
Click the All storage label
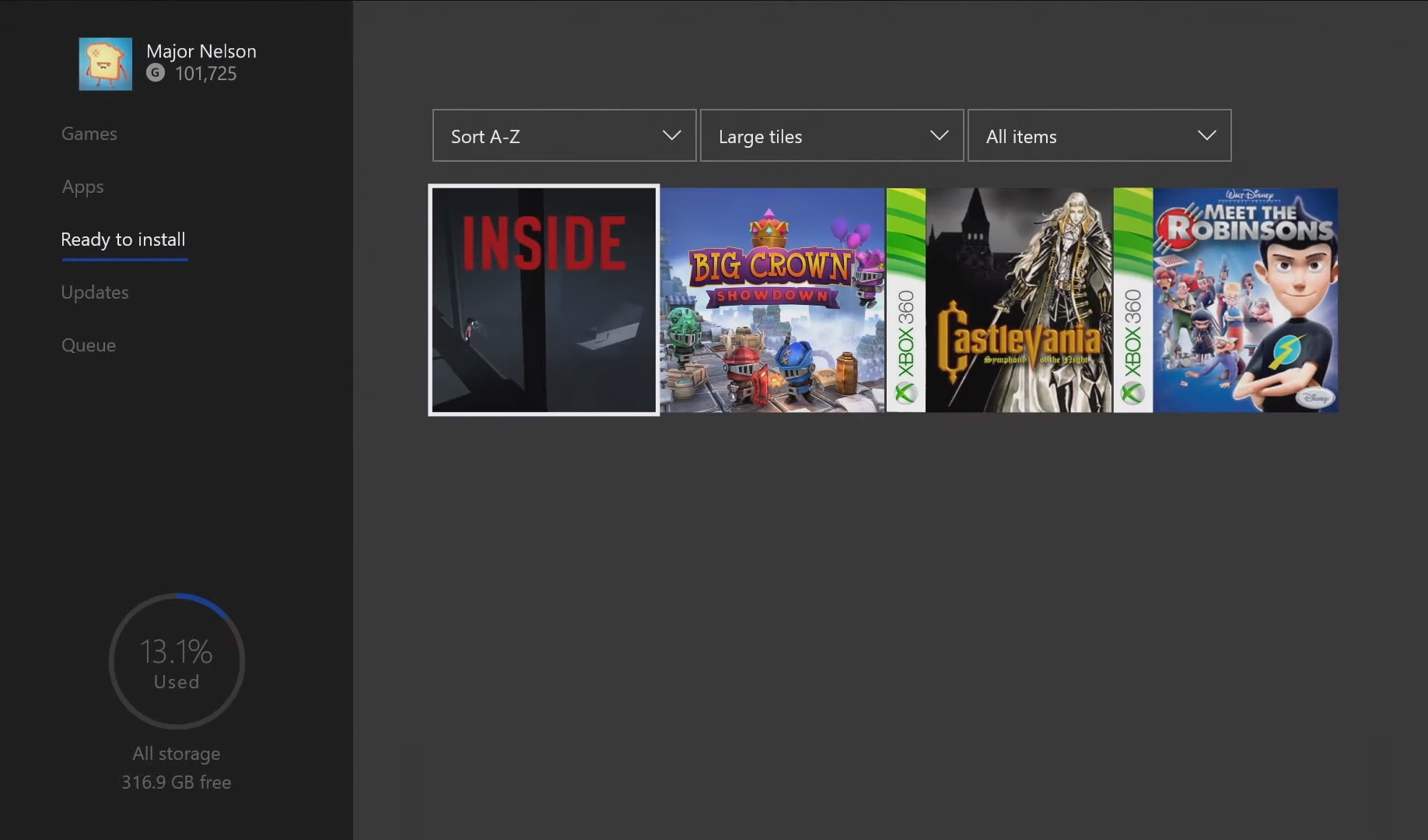tap(177, 754)
